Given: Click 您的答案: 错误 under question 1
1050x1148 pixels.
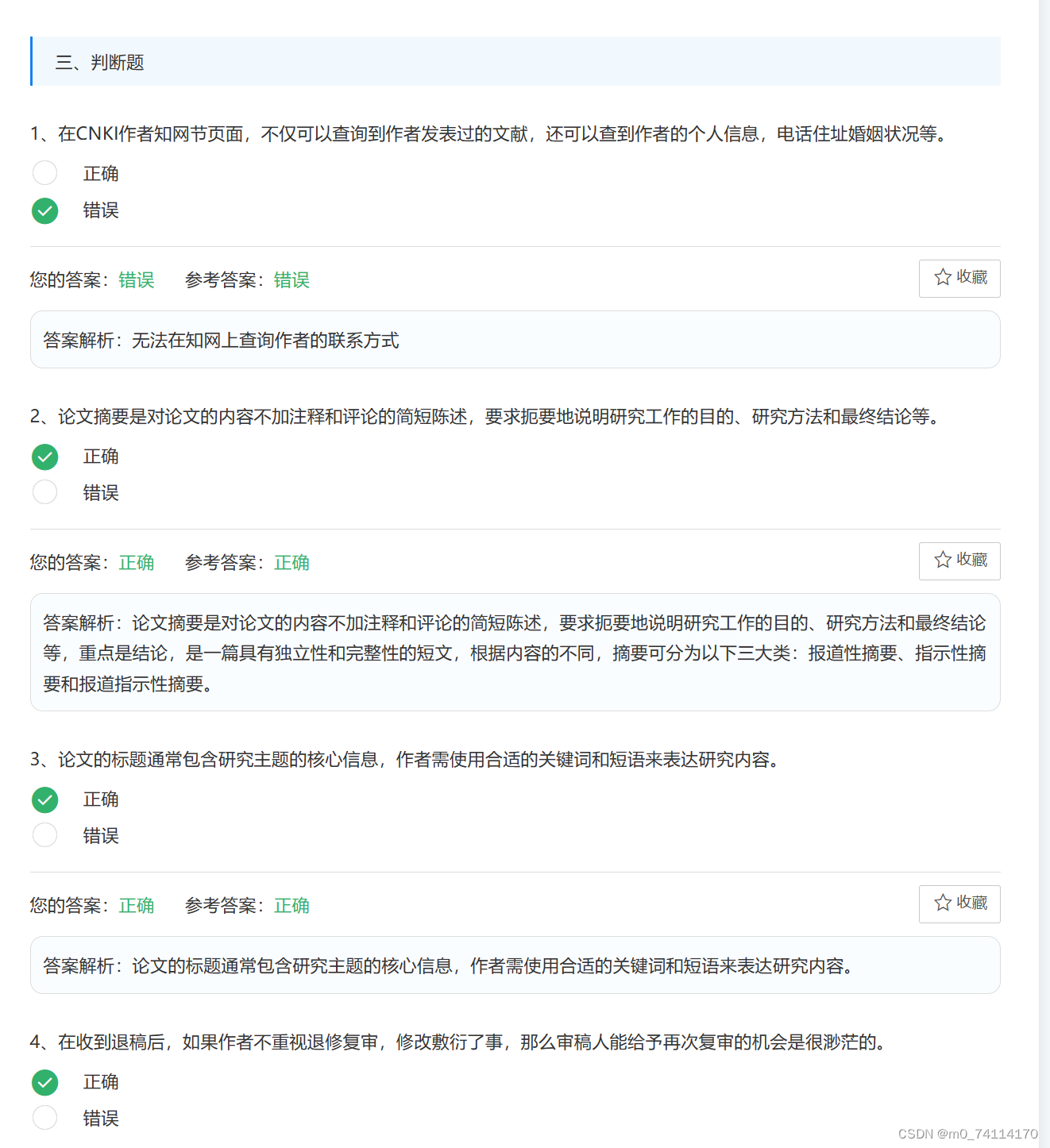Looking at the screenshot, I should coord(92,280).
